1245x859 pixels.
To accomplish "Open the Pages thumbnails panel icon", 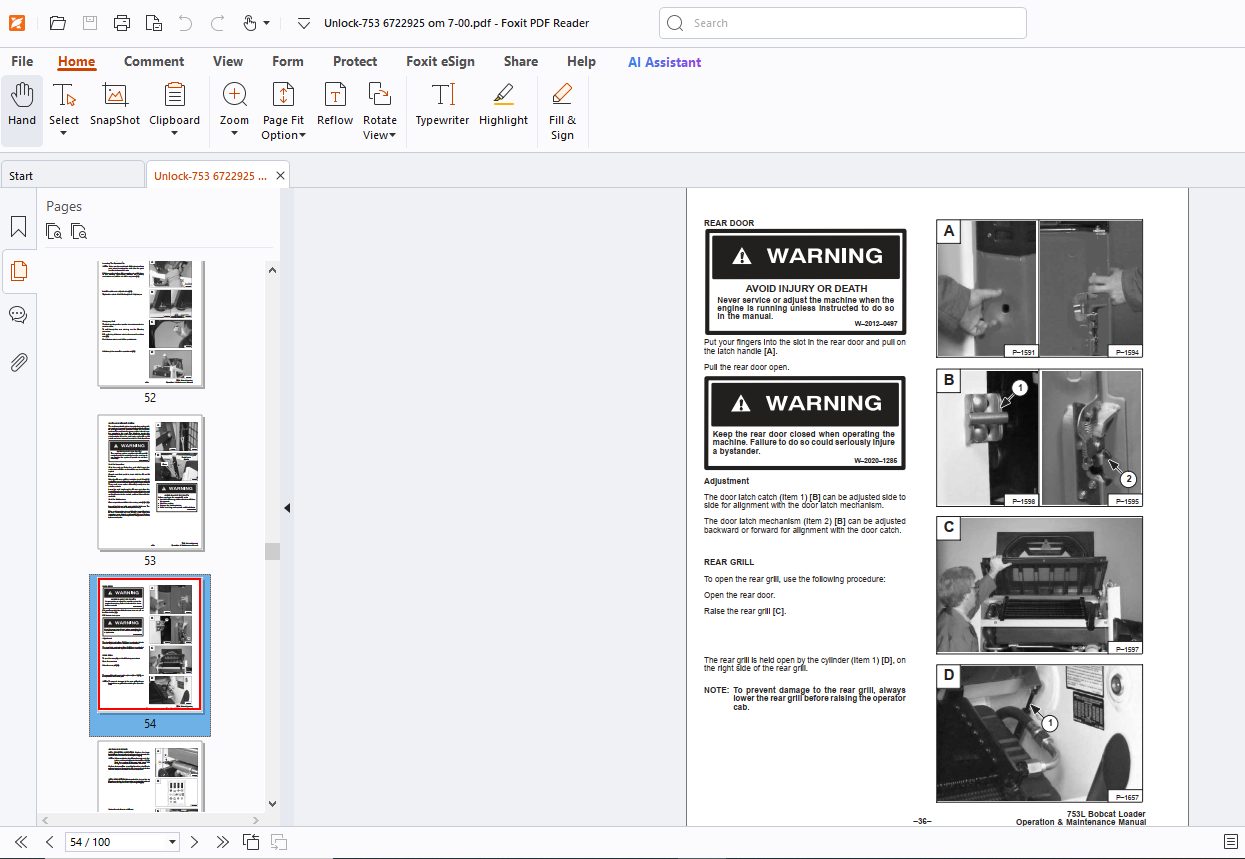I will pyautogui.click(x=18, y=271).
